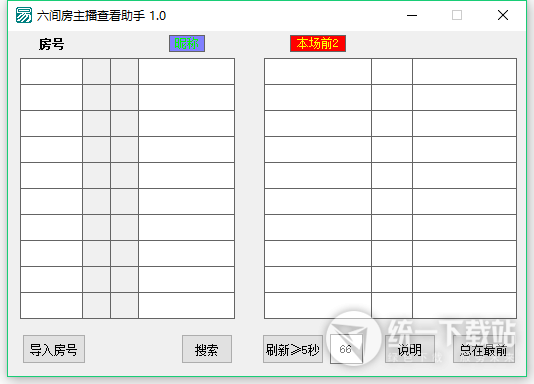Close the 六间房主播查看助手 window
This screenshot has width=534, height=384.
[x=503, y=15]
